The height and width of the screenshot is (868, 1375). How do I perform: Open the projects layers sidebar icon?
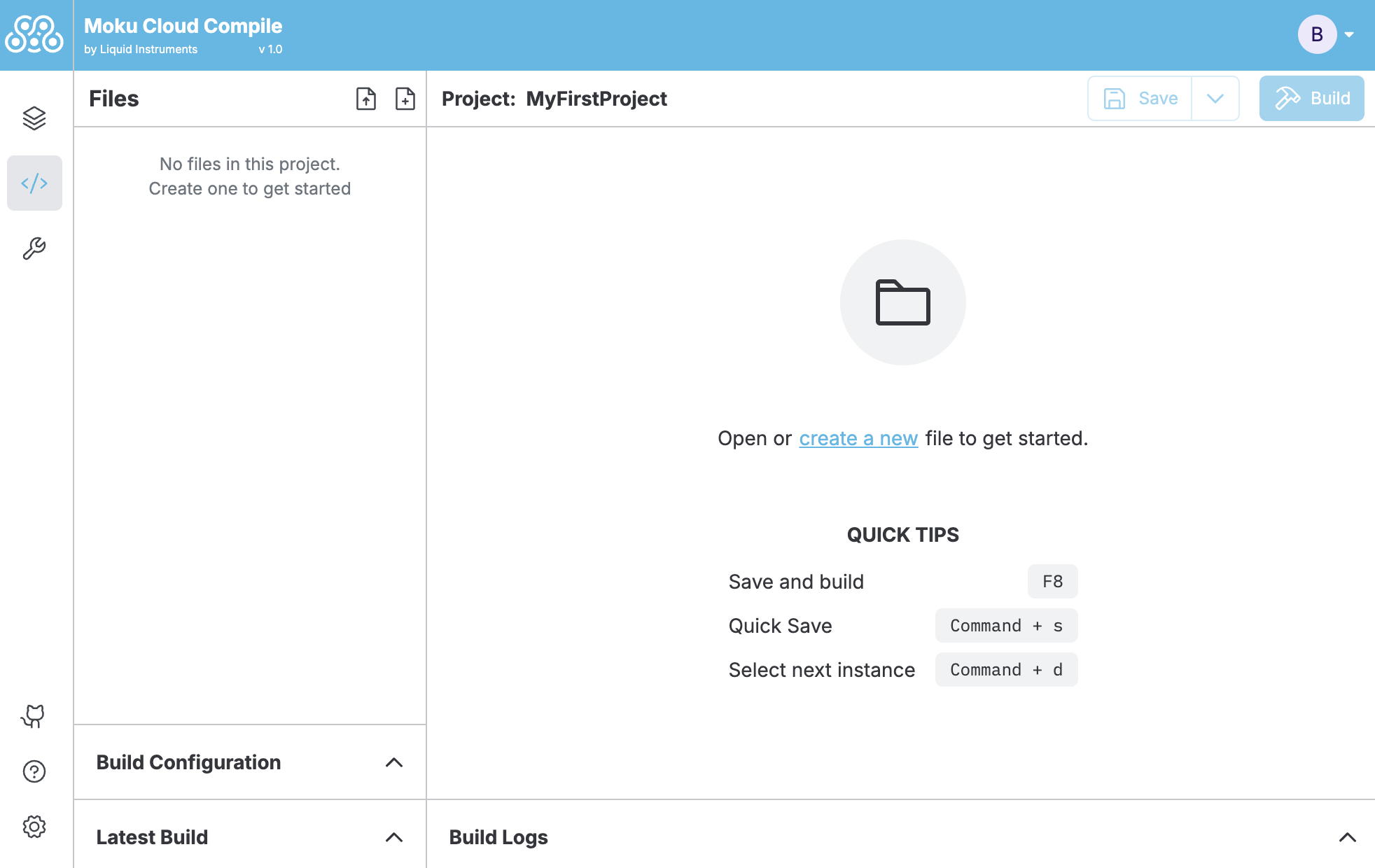(34, 118)
